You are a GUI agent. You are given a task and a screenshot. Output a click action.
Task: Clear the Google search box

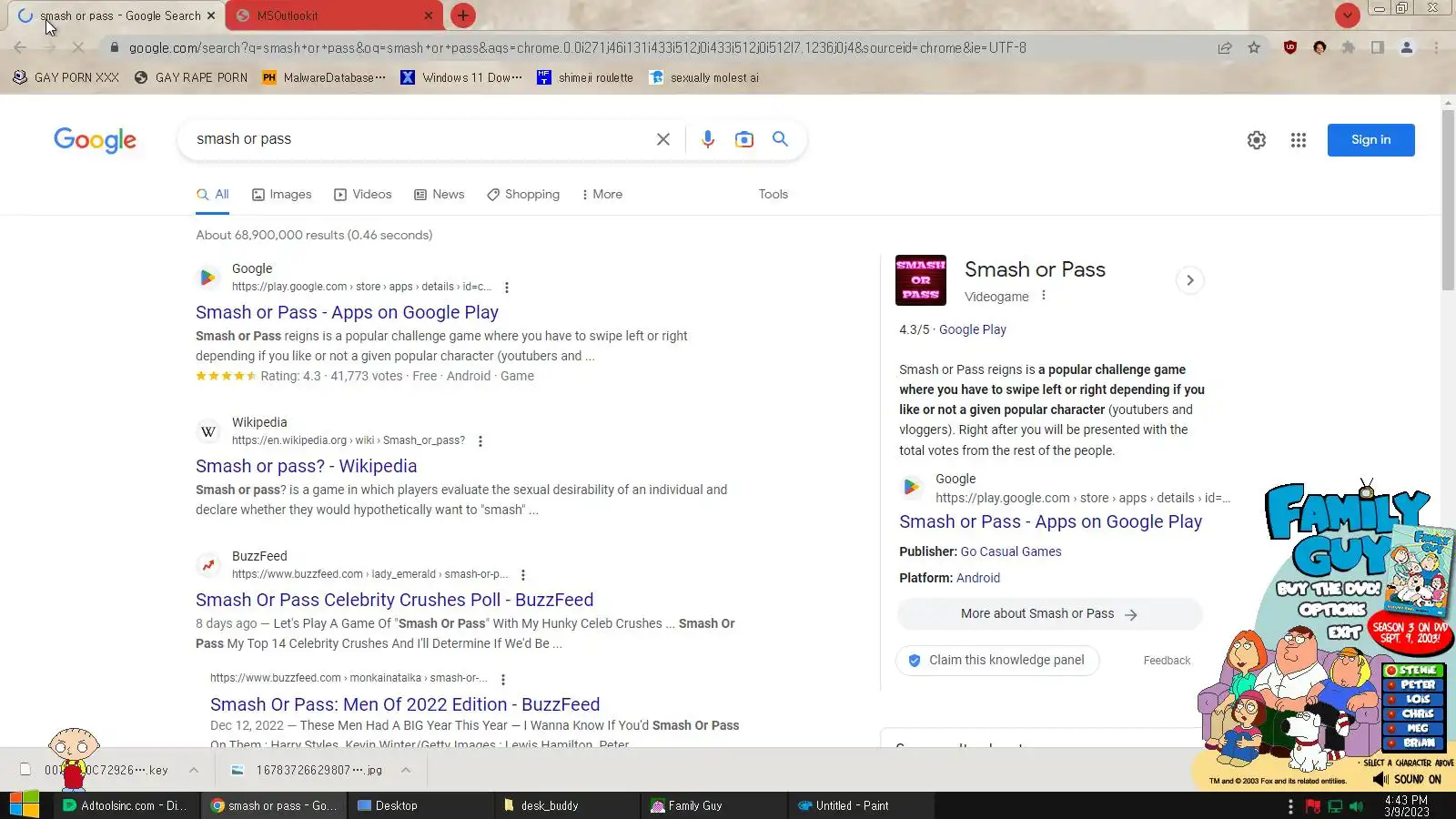point(663,139)
